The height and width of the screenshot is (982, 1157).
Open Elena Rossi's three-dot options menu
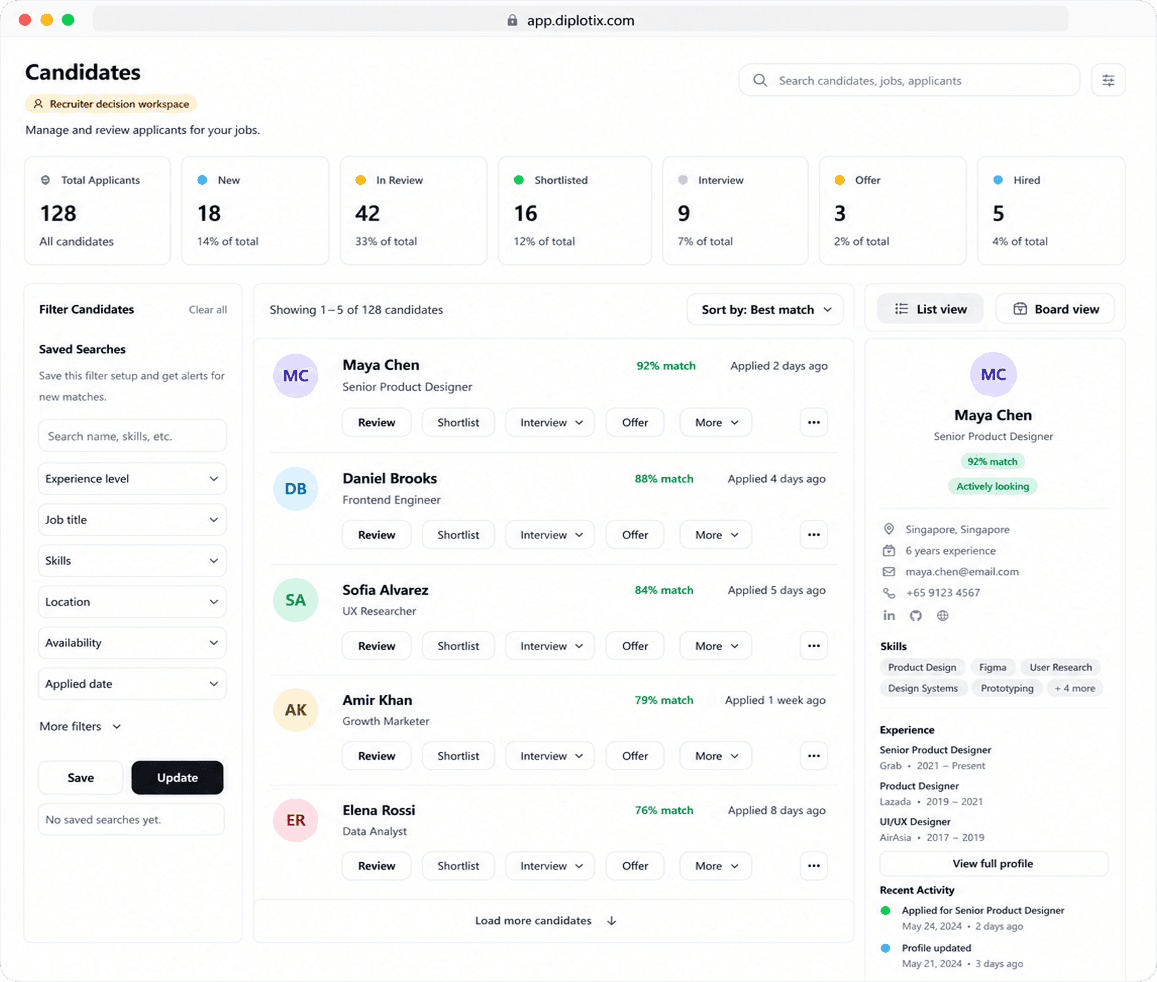pos(814,866)
